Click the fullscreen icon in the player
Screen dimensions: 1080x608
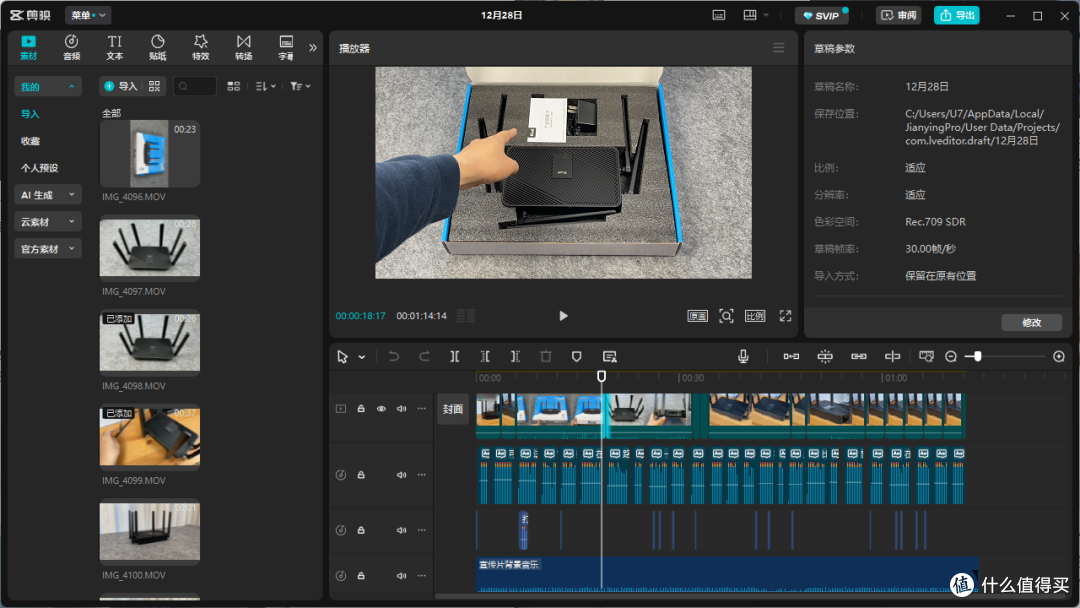tap(785, 315)
